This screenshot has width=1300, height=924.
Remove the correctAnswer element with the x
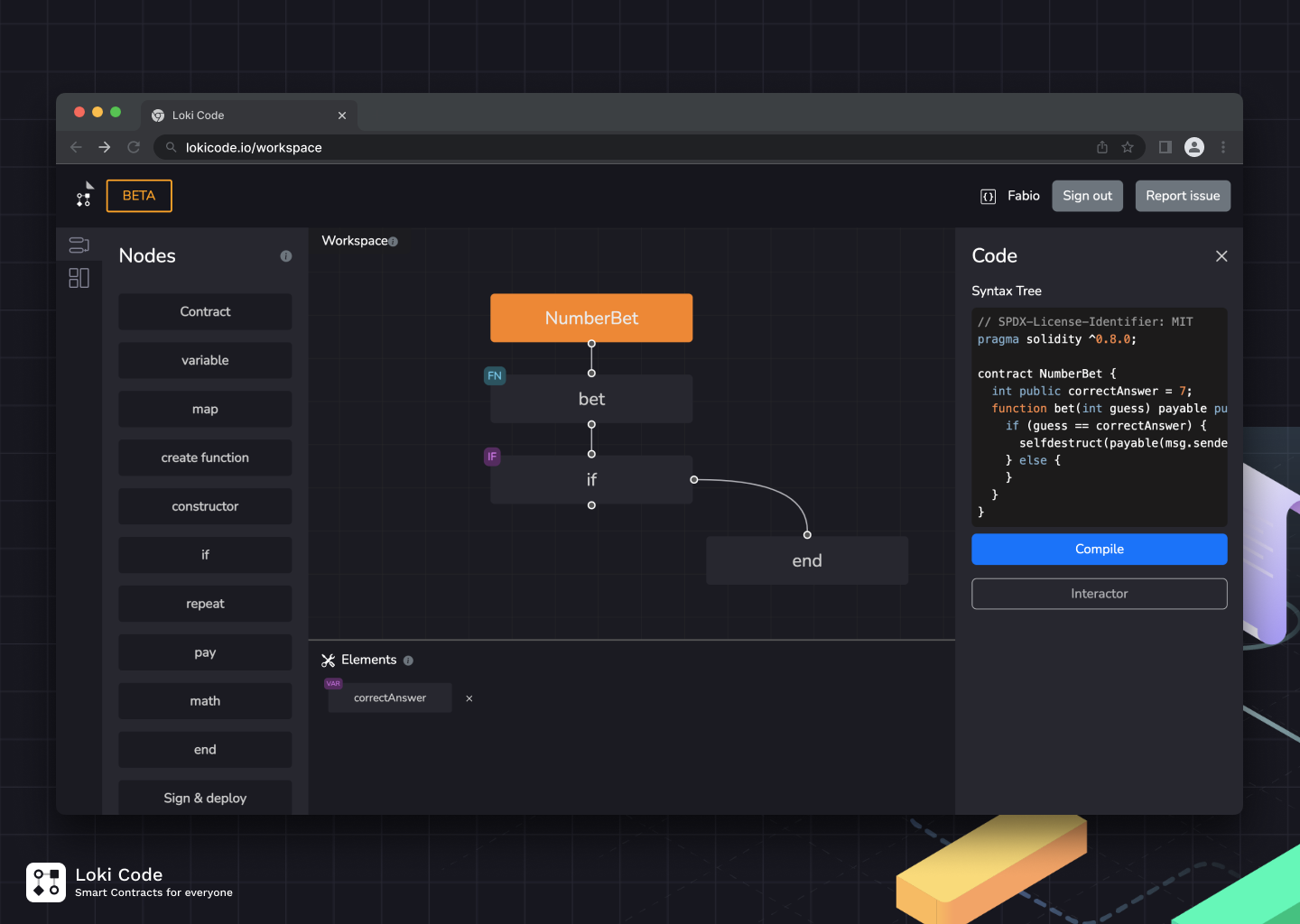tap(469, 698)
